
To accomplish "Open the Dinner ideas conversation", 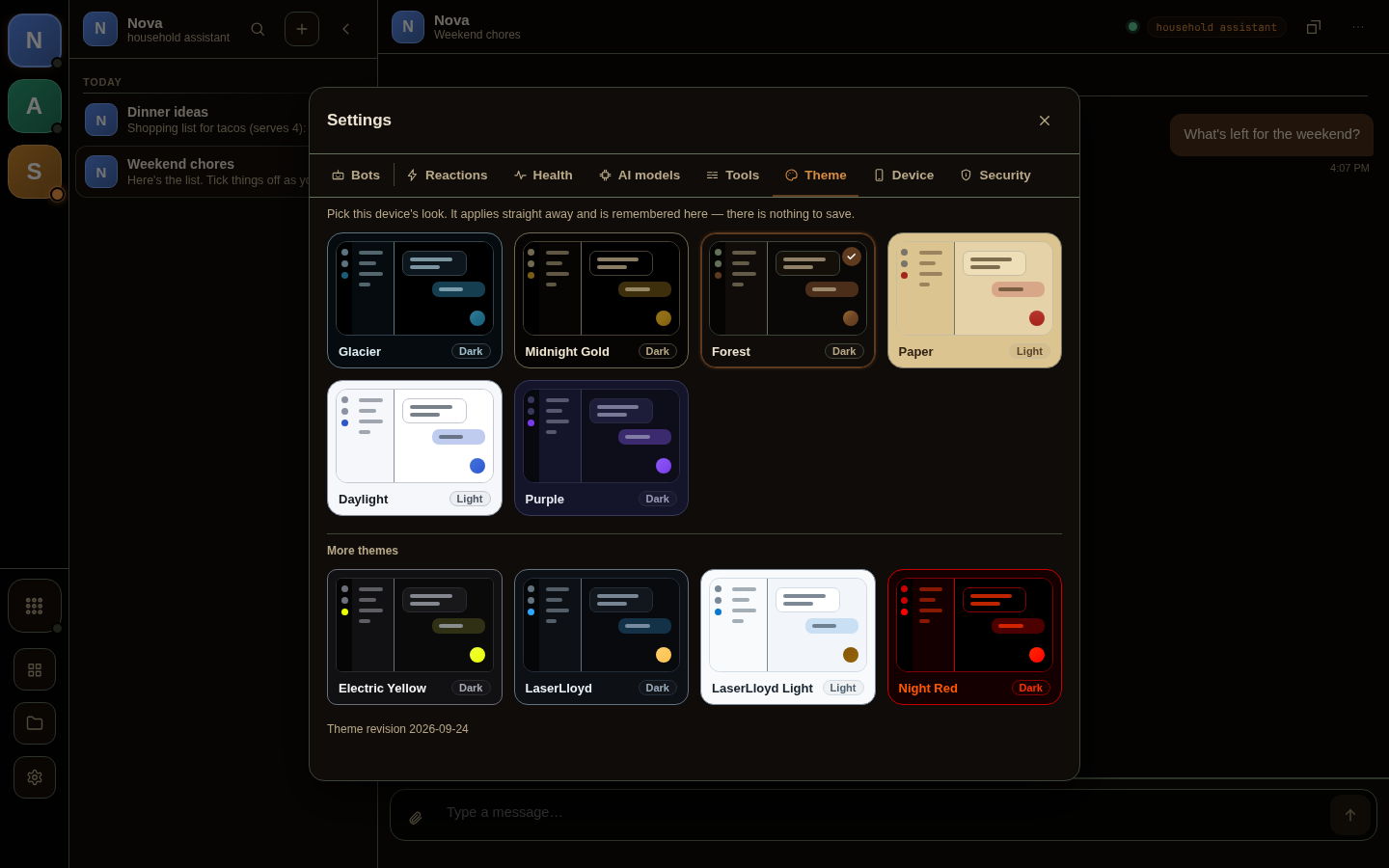I will pos(223,120).
